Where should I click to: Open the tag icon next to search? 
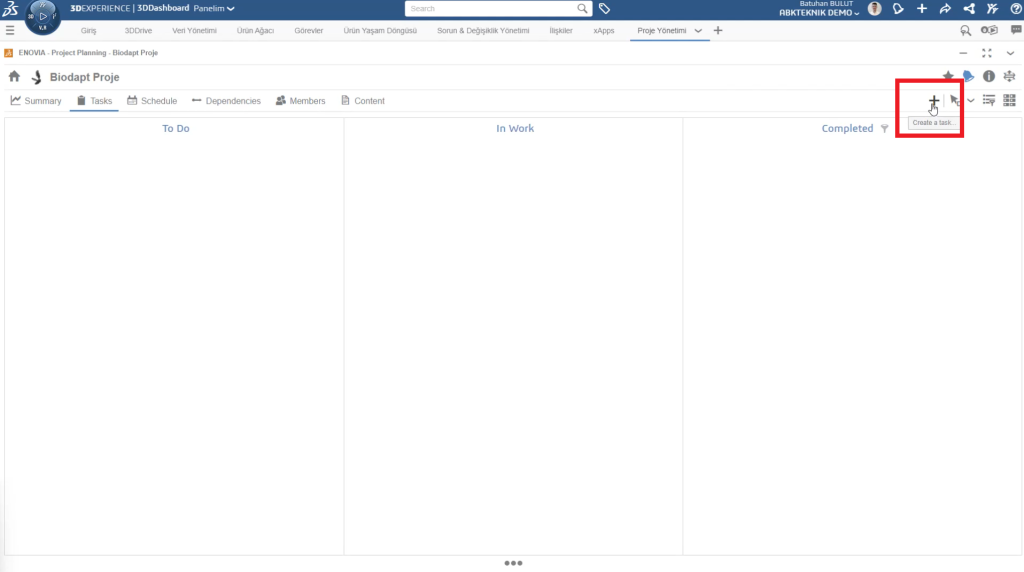(x=605, y=9)
